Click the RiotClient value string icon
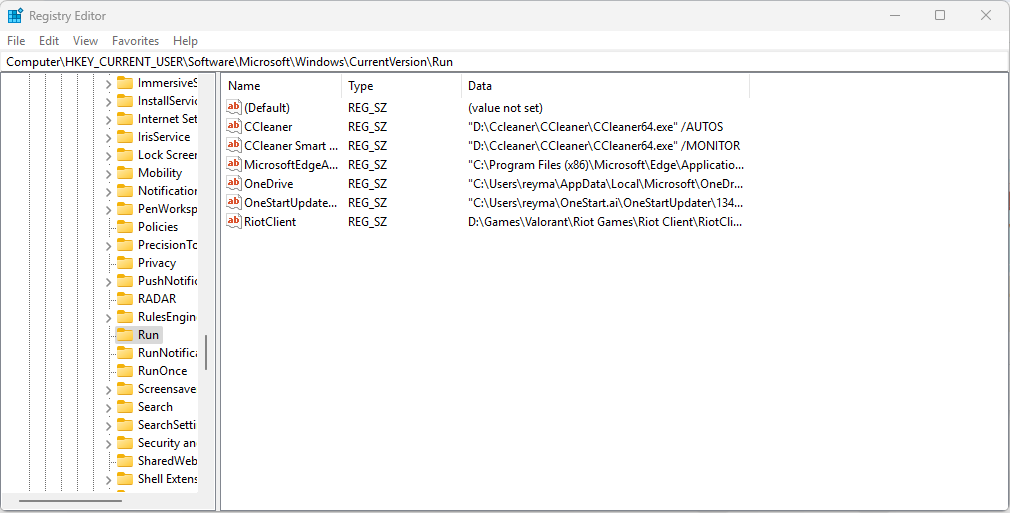Viewport: 1010px width, 513px height. click(x=234, y=222)
